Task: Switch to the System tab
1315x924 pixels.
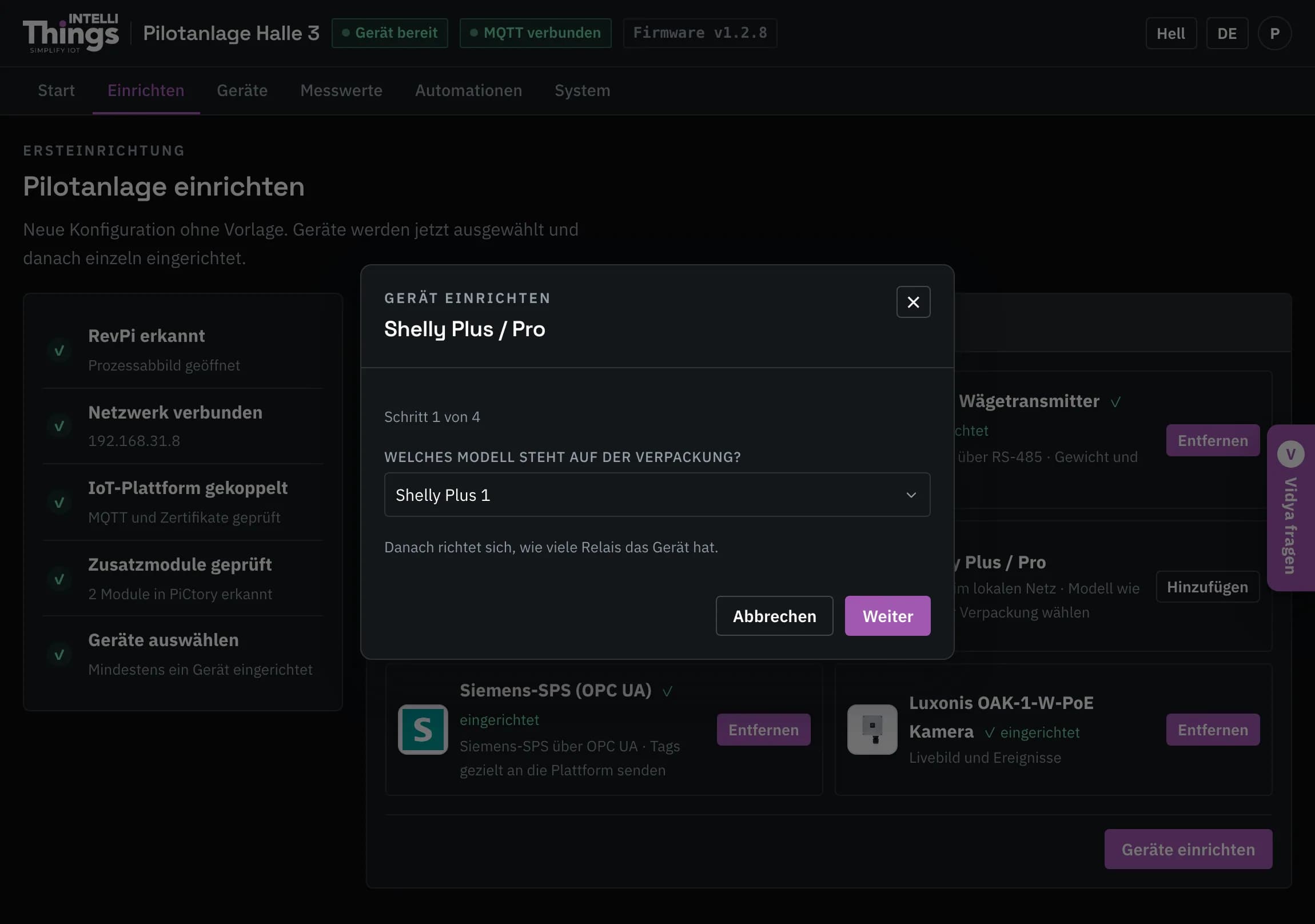Action: coord(583,90)
